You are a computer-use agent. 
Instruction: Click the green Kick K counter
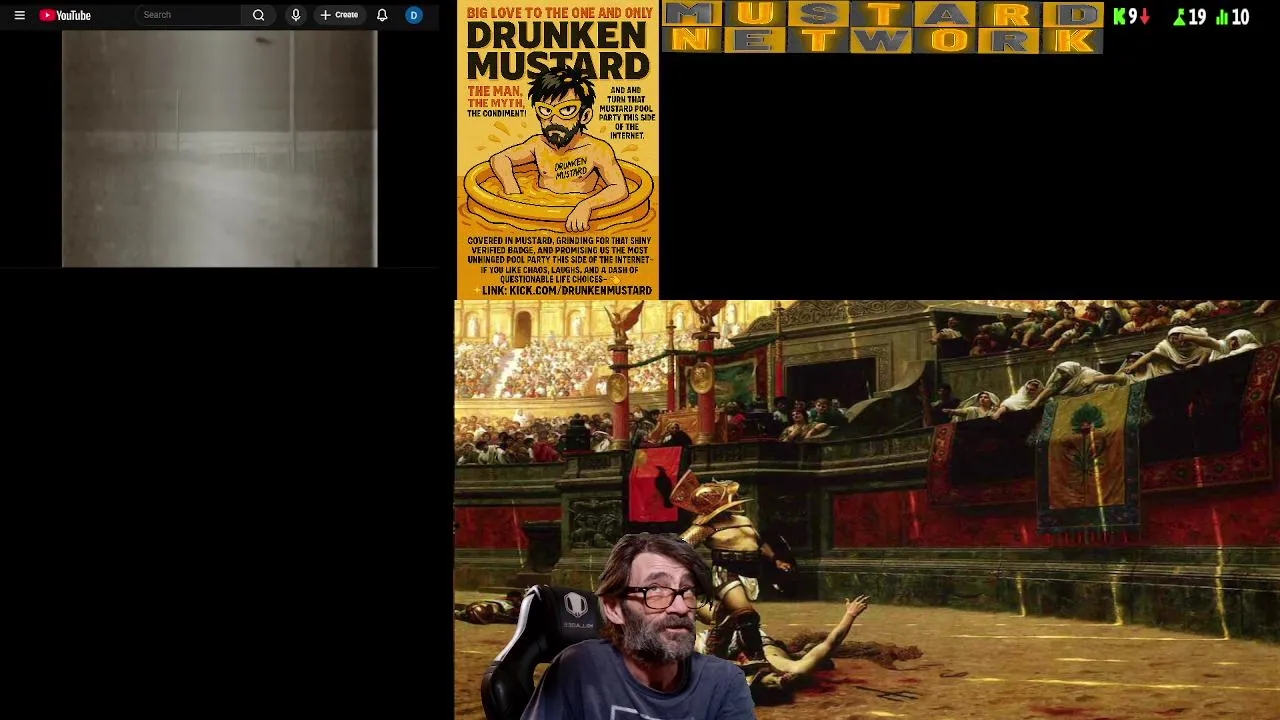[1131, 17]
